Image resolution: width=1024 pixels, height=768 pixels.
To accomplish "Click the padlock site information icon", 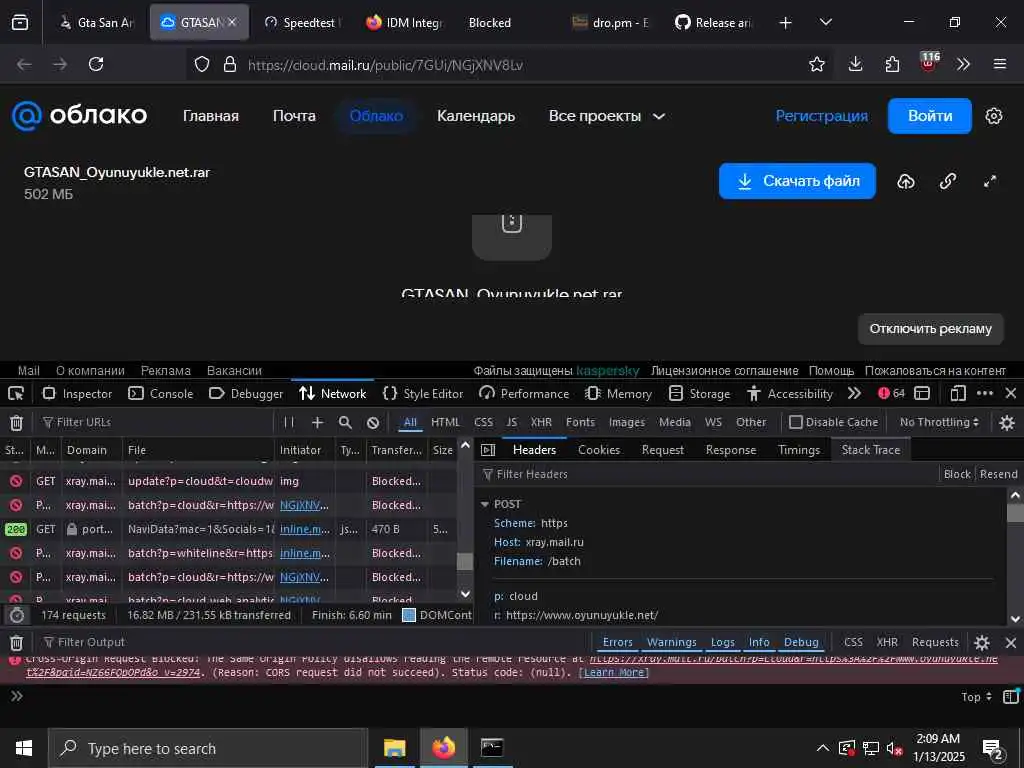I will tap(229, 65).
